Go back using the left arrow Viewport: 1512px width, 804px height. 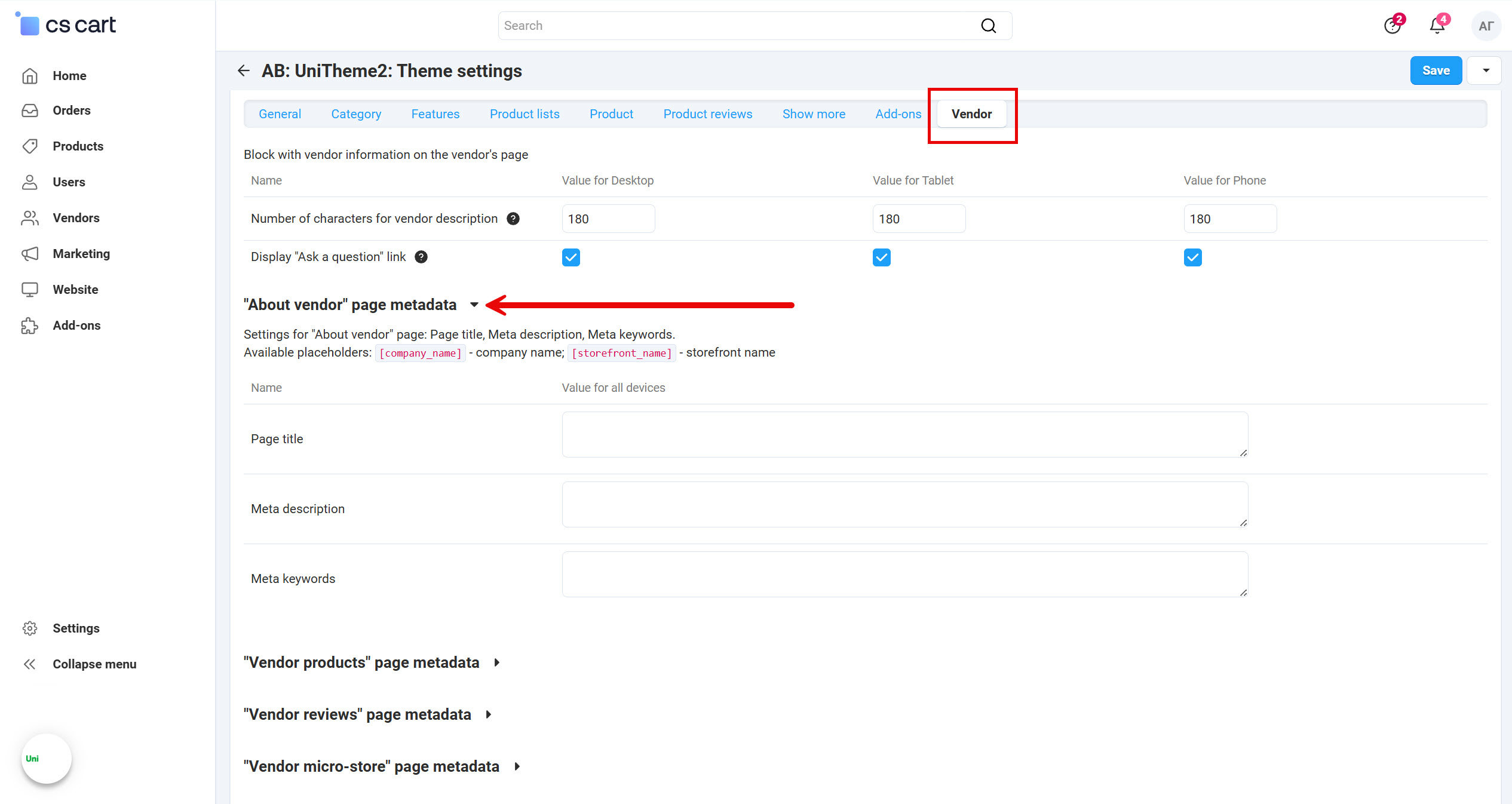pos(243,70)
